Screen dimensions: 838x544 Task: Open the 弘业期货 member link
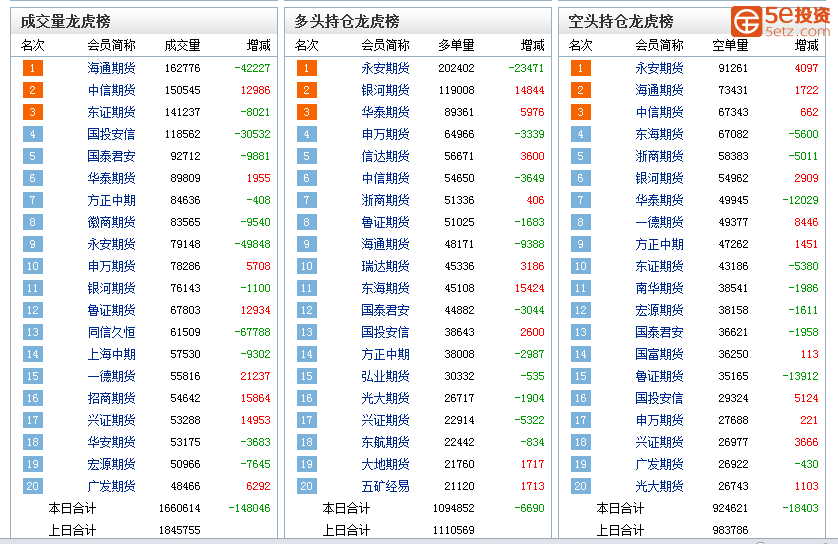(x=385, y=376)
